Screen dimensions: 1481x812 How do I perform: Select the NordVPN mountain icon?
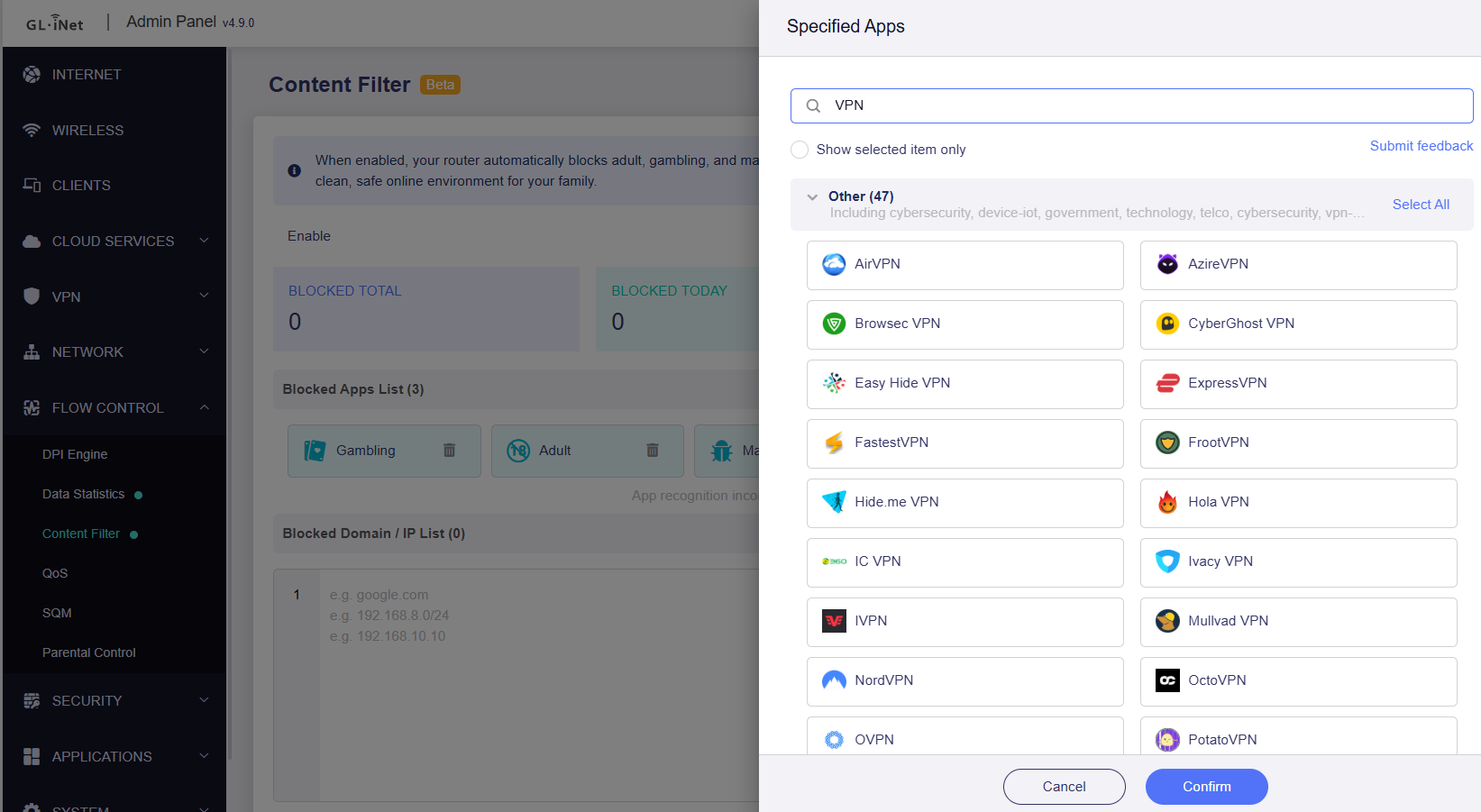coord(834,680)
